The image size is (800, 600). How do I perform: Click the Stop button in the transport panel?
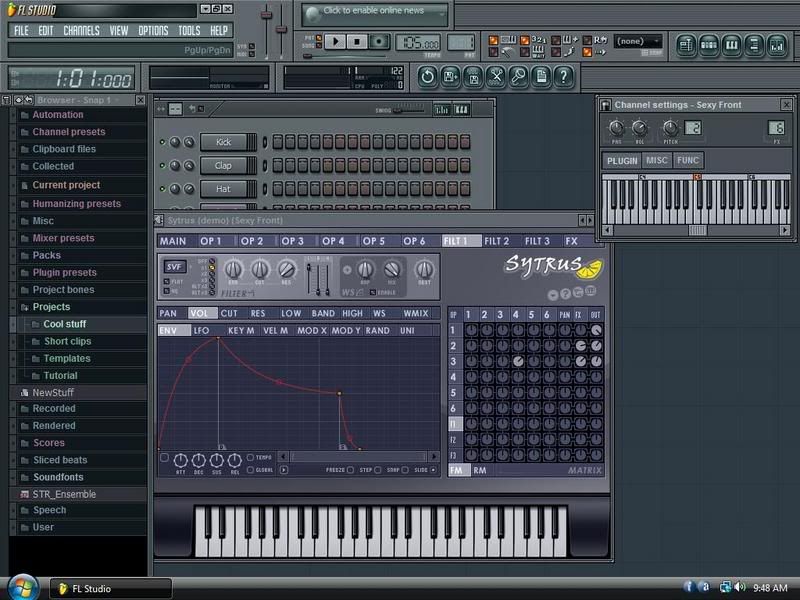coord(357,41)
